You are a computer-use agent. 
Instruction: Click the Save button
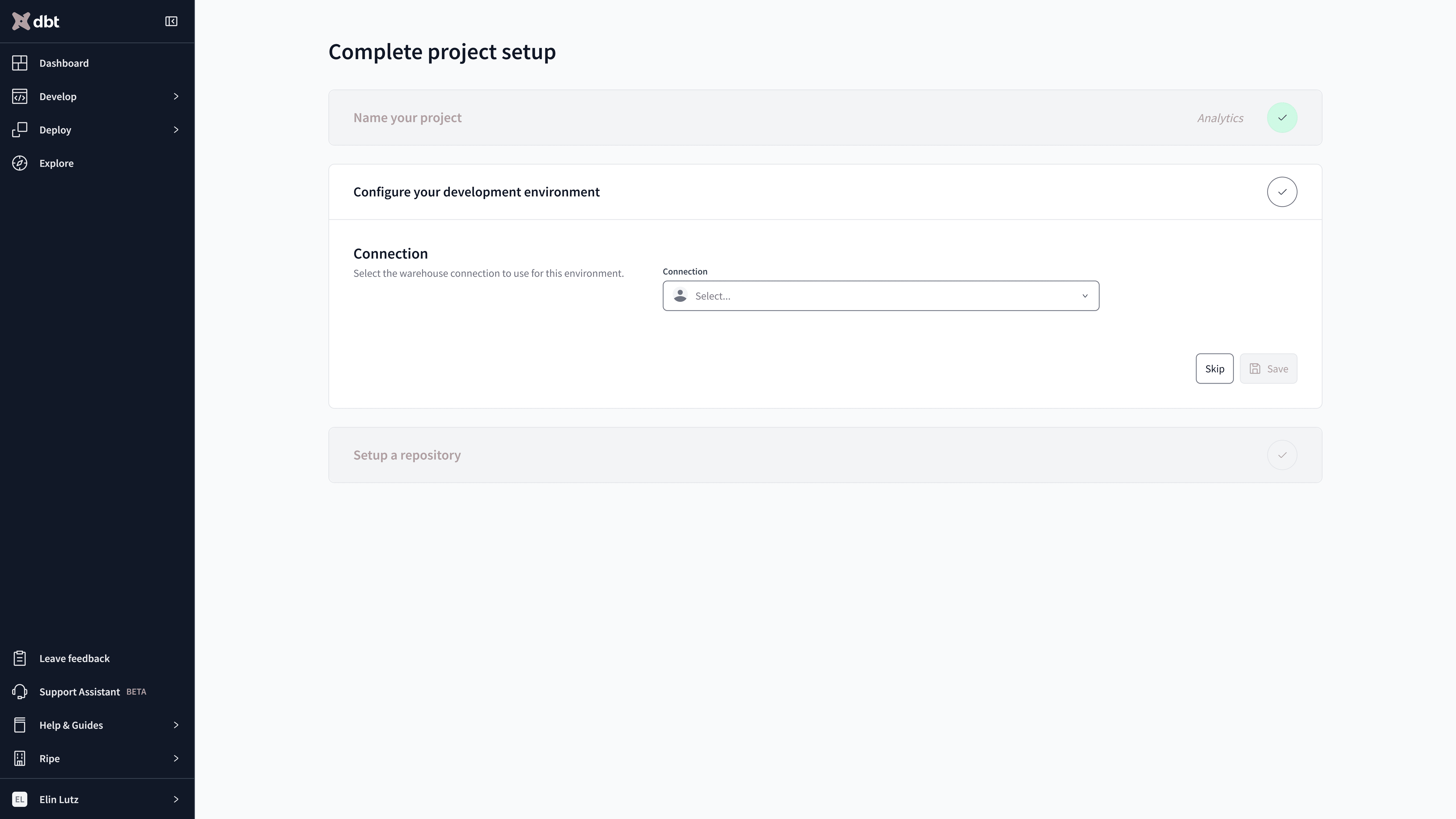click(1268, 369)
